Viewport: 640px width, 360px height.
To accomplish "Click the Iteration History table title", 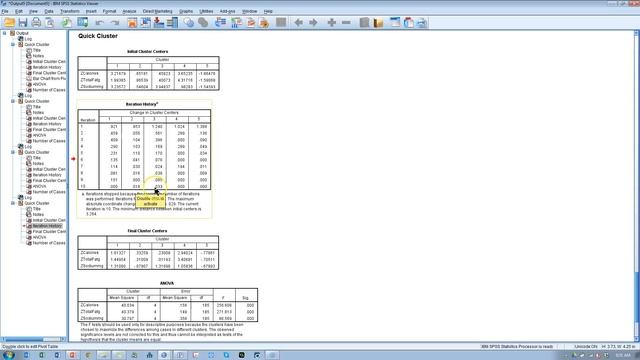I will pyautogui.click(x=142, y=104).
